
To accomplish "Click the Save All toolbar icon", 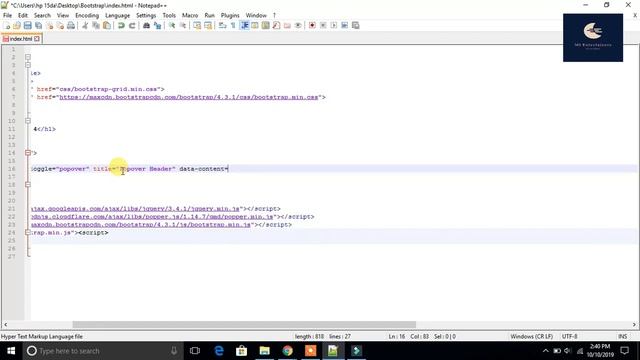I will [38, 25].
